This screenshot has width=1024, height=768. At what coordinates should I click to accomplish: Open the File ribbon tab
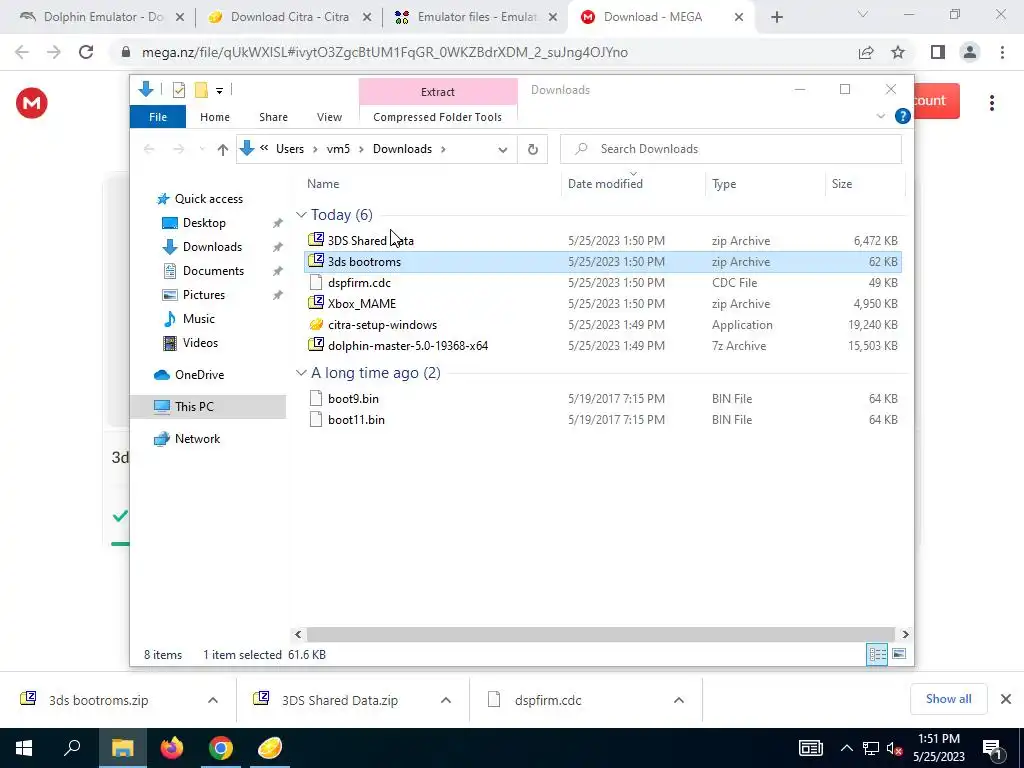[x=158, y=117]
